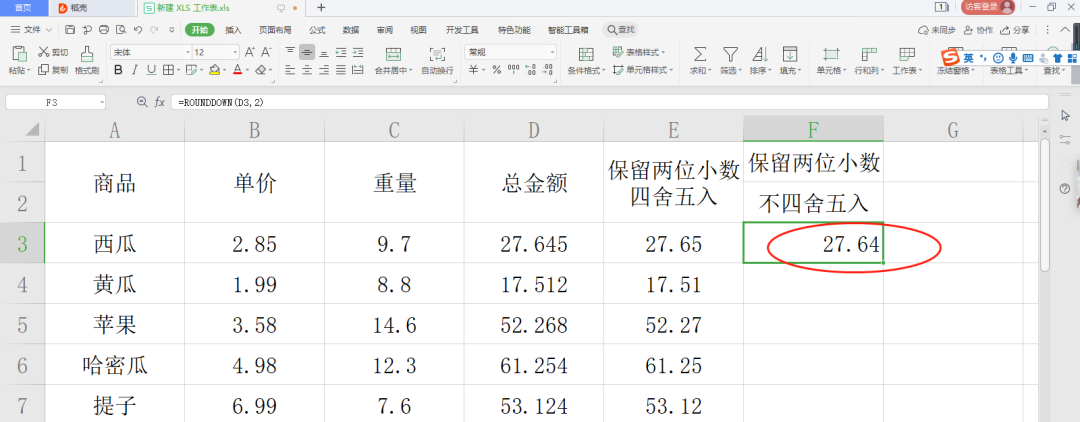The width and height of the screenshot is (1080, 422).
Task: Click the Conditional Formatting (条件格式) icon
Action: pos(584,53)
